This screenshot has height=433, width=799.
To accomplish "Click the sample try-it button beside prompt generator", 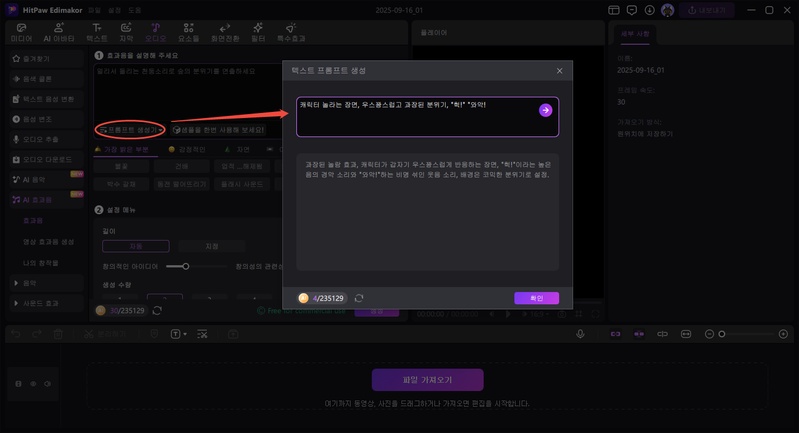I will point(218,130).
